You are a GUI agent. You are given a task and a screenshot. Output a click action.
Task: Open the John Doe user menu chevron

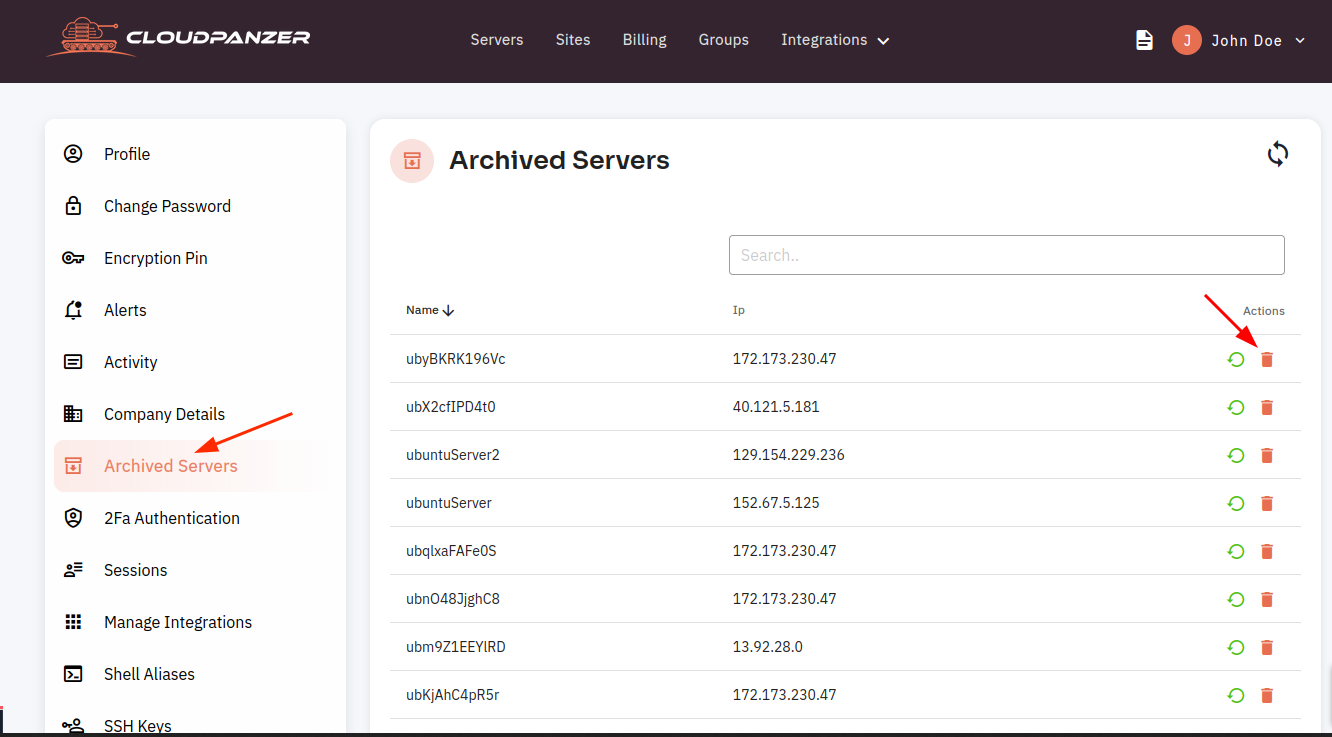pos(1300,41)
